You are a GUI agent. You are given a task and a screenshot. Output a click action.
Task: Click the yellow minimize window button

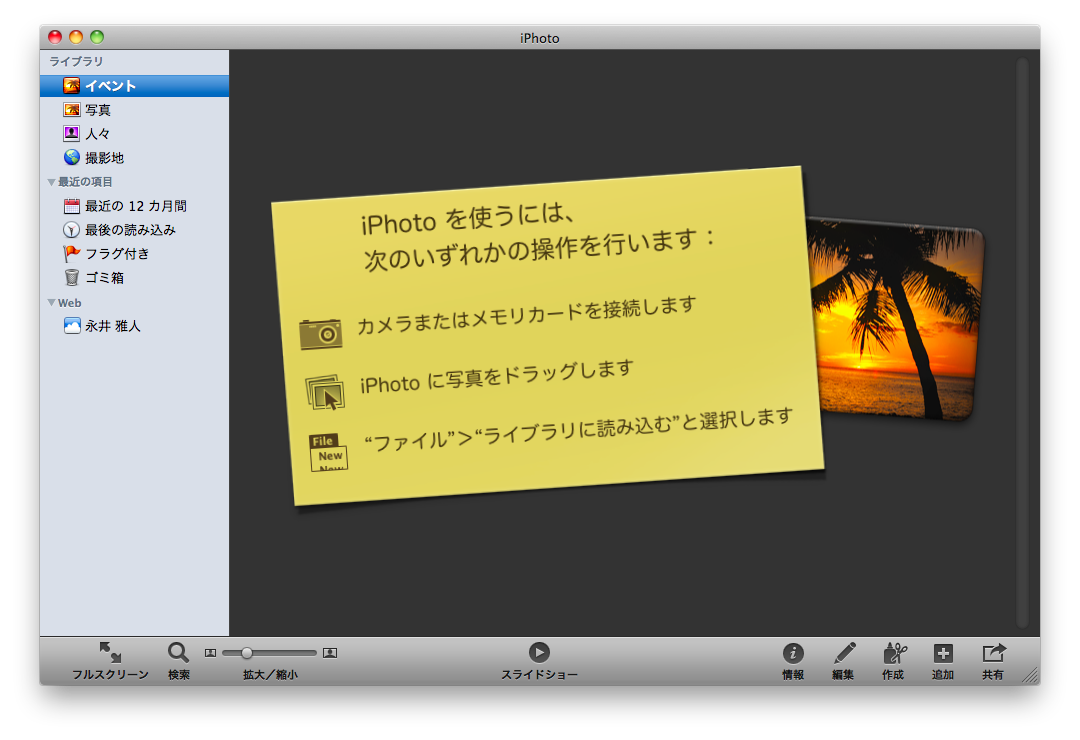pos(76,37)
